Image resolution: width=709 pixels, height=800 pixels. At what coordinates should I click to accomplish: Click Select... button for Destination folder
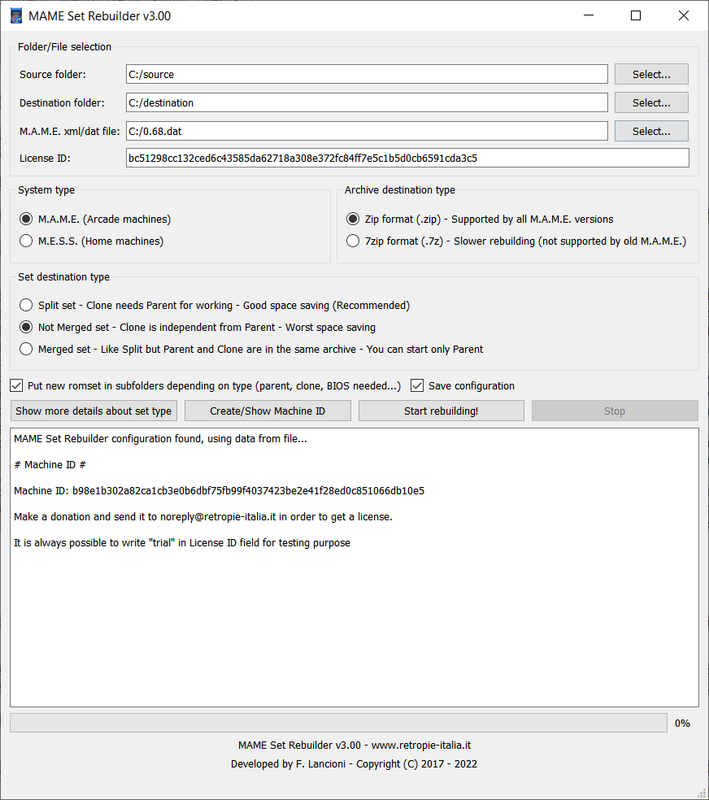click(x=651, y=103)
